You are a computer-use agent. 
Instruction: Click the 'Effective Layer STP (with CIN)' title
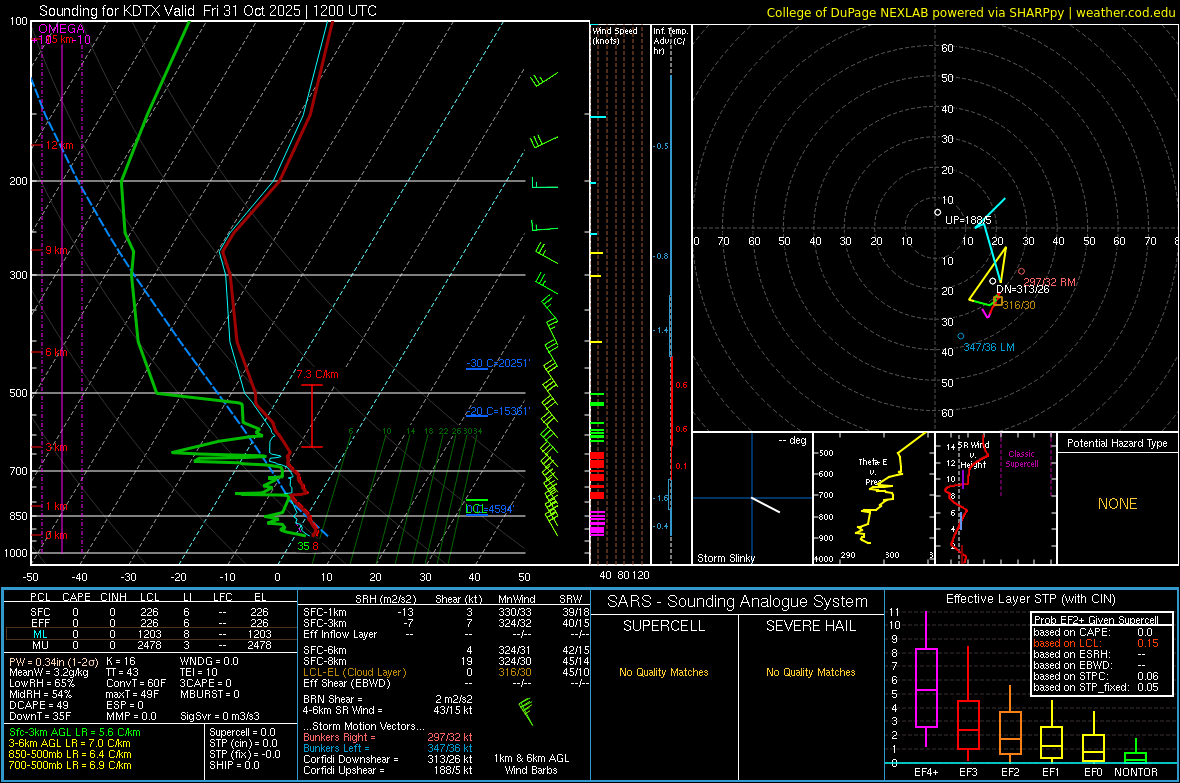[1030, 599]
